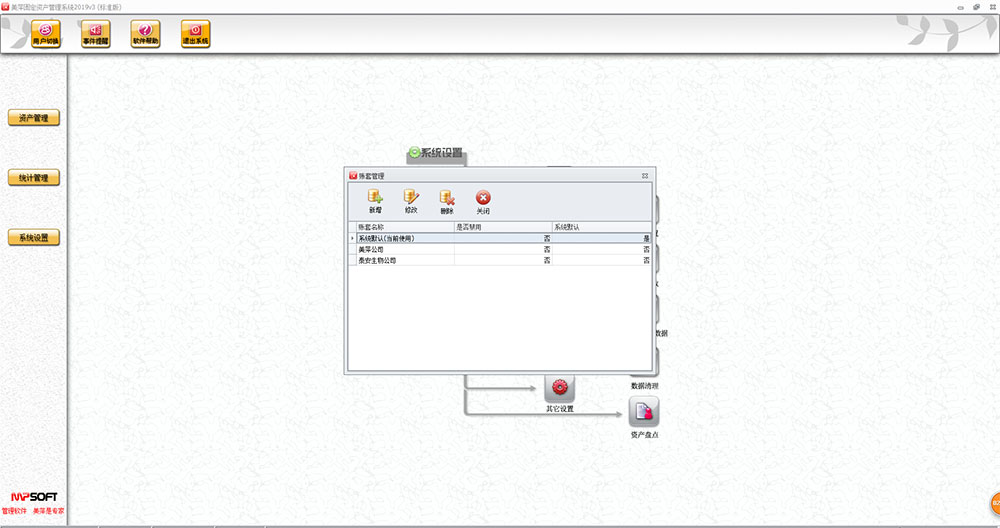Click the 系统默认 column header
The width and height of the screenshot is (1000, 528).
click(602, 227)
